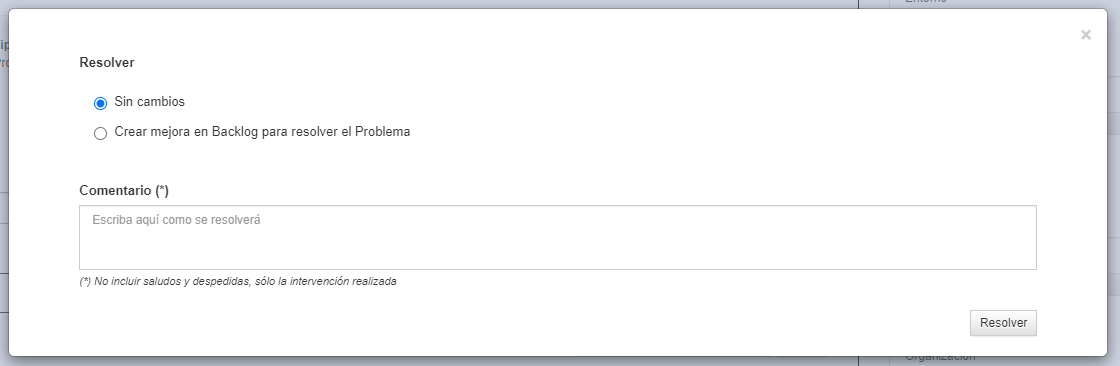
Task: Click the "Sin cambios" label text
Action: coord(149,102)
